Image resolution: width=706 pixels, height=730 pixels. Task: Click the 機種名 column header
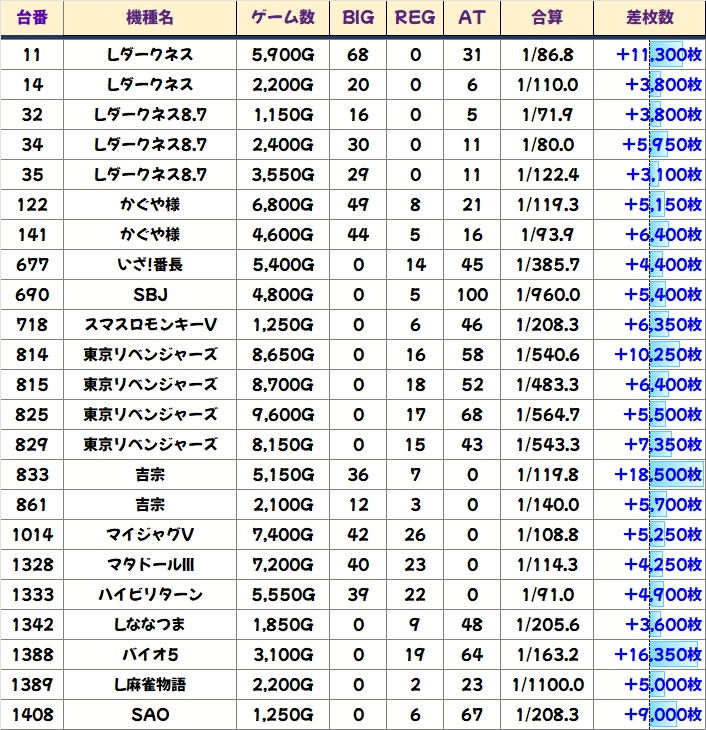pos(149,18)
